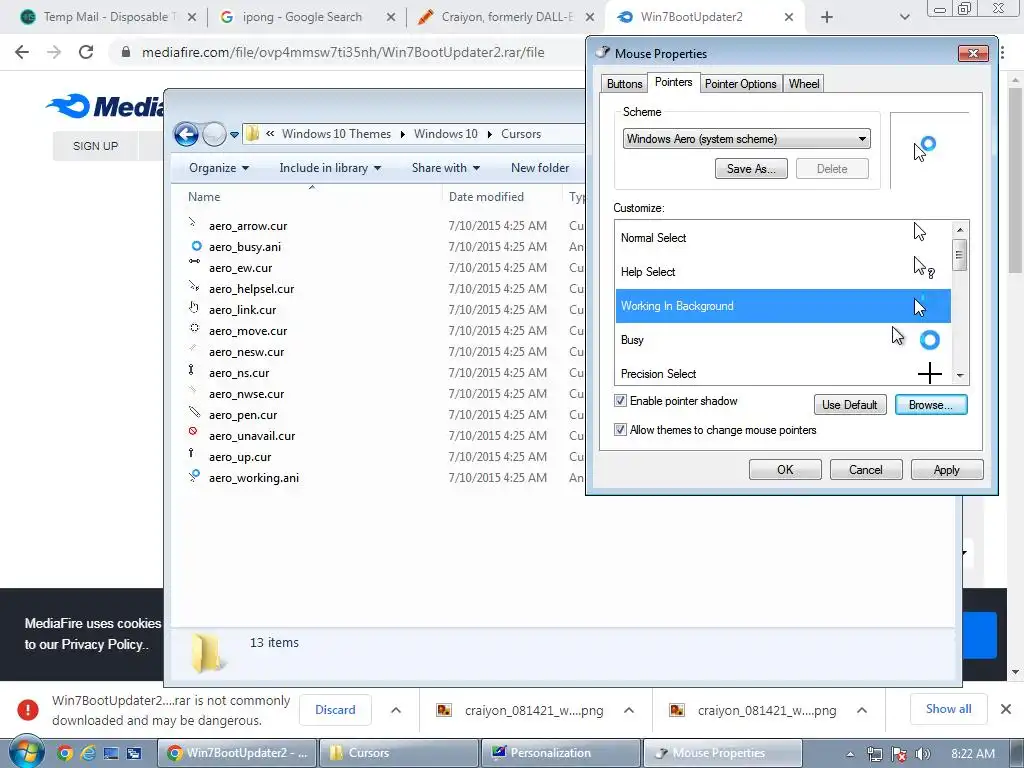This screenshot has height=768, width=1024.
Task: Show hidden tray icons arrow
Action: 850,754
